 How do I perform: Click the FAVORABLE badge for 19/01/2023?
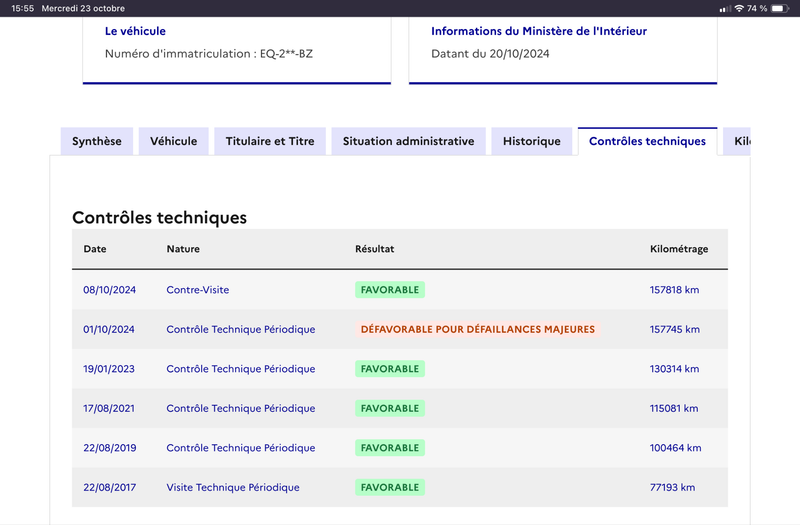(x=390, y=369)
